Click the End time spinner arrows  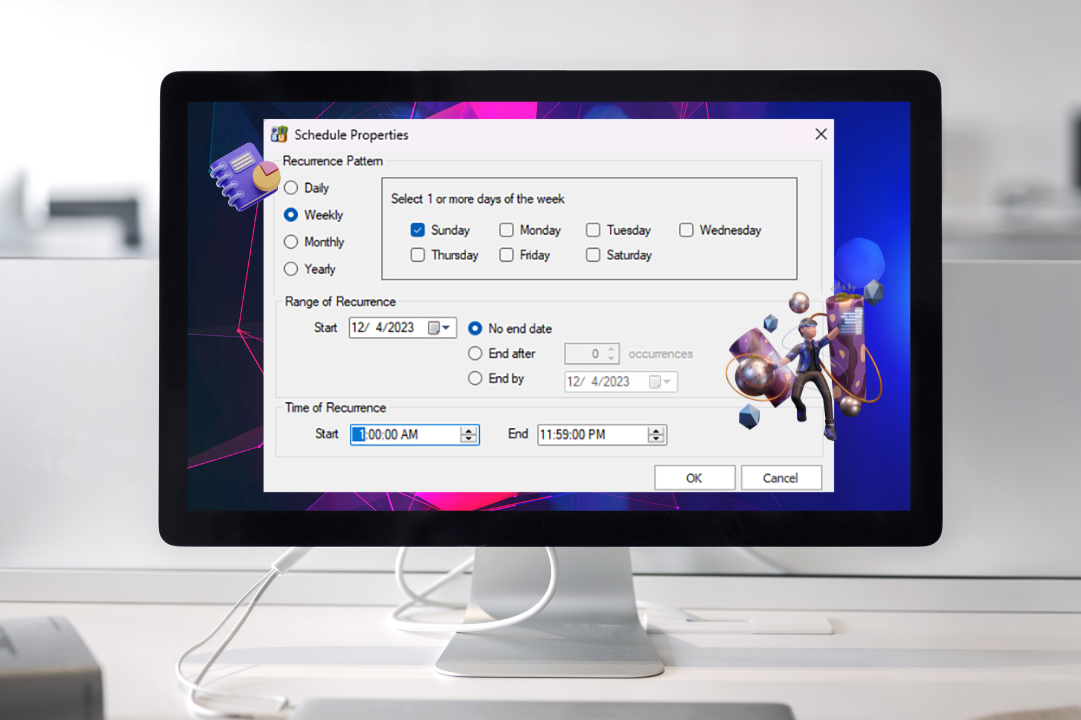(656, 435)
